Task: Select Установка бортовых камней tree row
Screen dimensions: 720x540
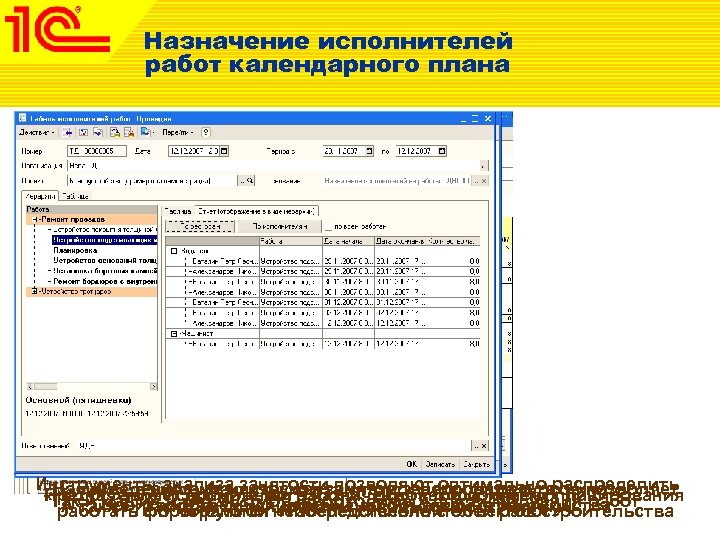Action: [105, 271]
